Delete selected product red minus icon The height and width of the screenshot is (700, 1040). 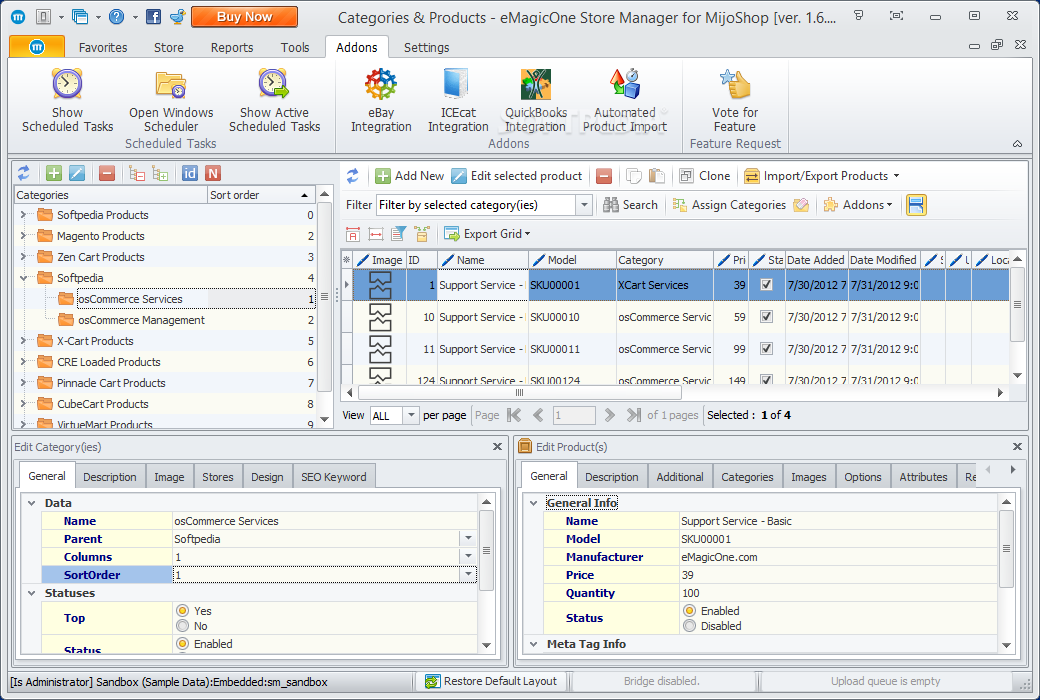(604, 176)
